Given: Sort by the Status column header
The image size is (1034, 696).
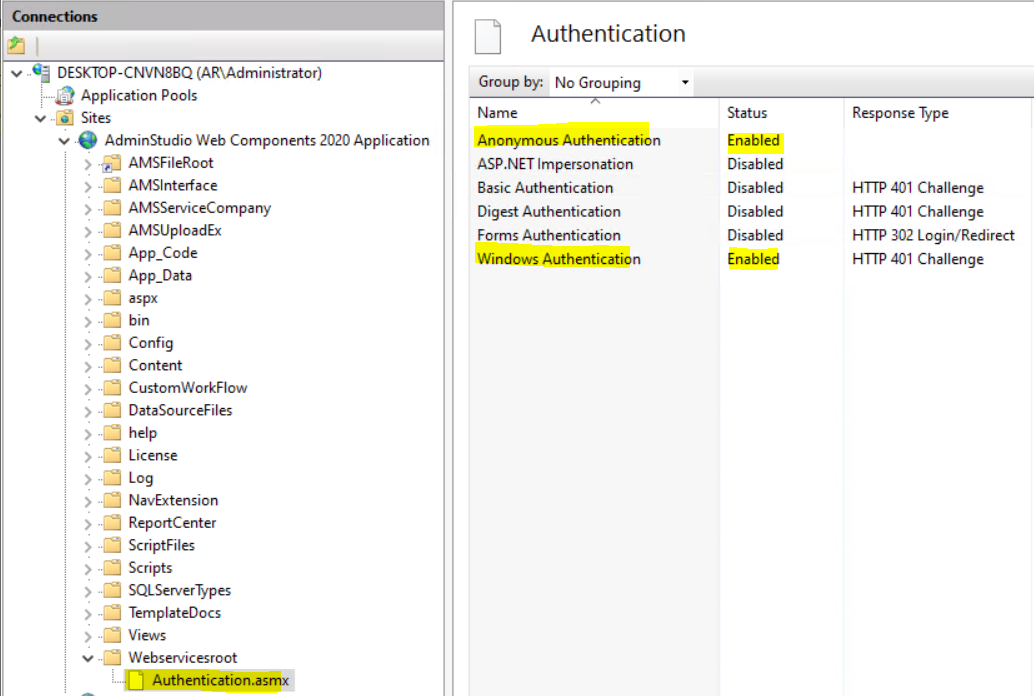Looking at the screenshot, I should pos(747,113).
